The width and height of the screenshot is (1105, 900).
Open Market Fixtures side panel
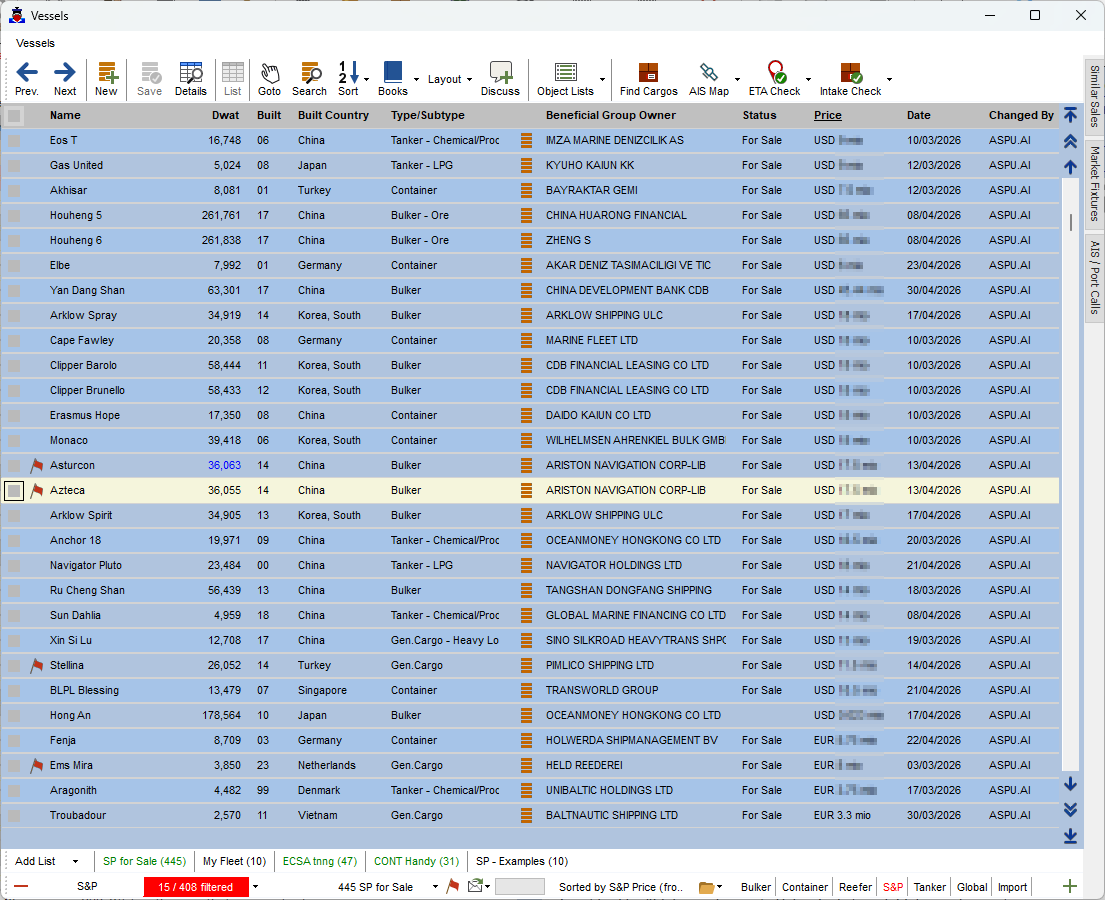tap(1094, 183)
